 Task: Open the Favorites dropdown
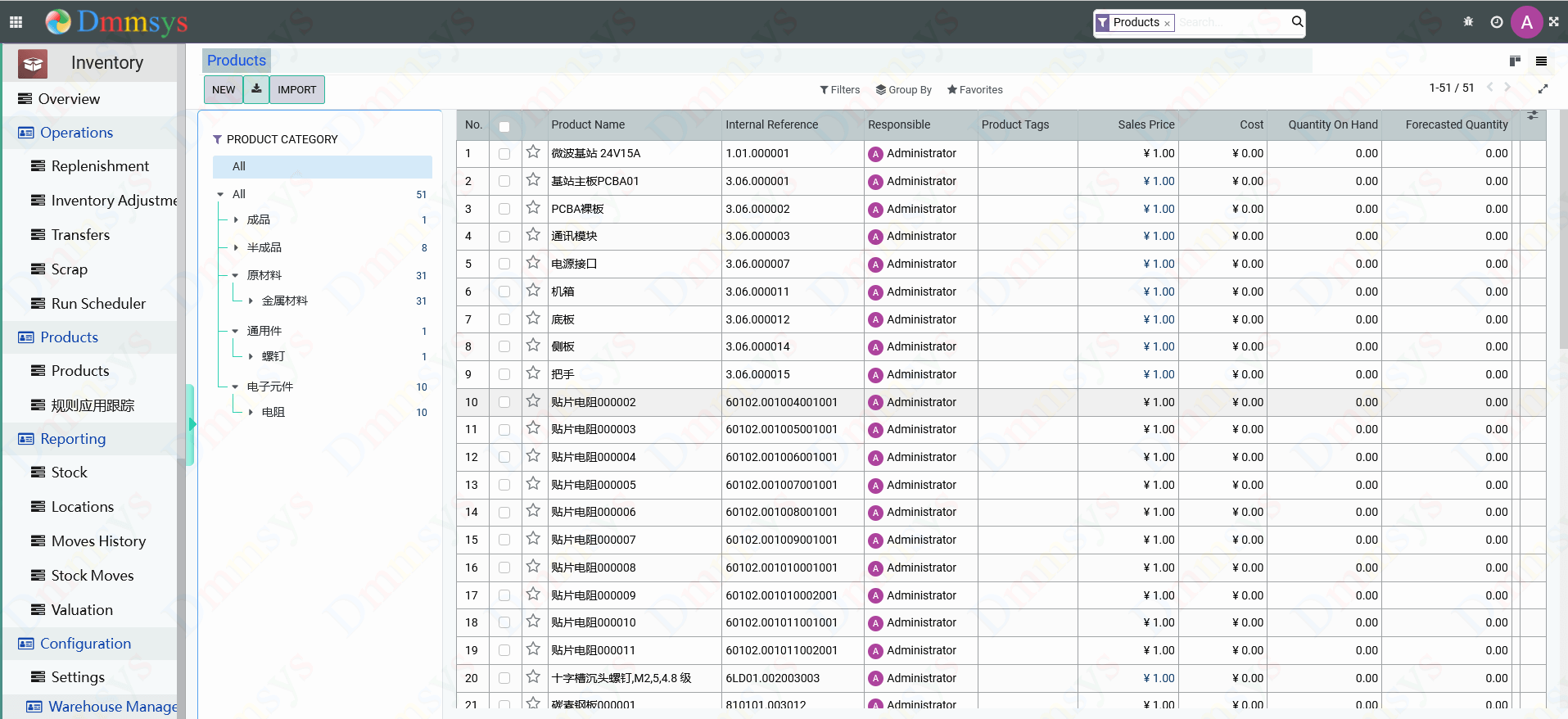pyautogui.click(x=975, y=89)
